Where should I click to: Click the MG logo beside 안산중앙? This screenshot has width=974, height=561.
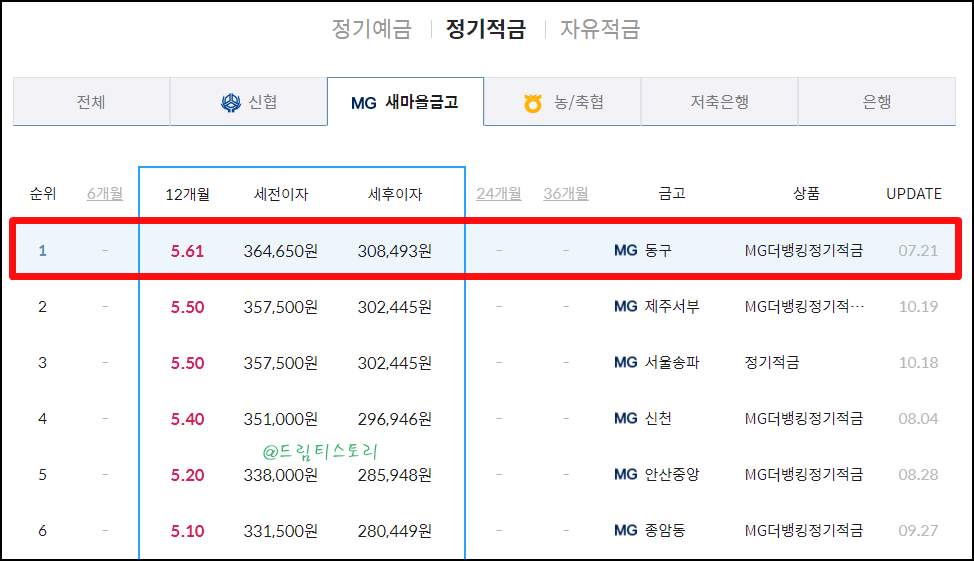point(626,474)
